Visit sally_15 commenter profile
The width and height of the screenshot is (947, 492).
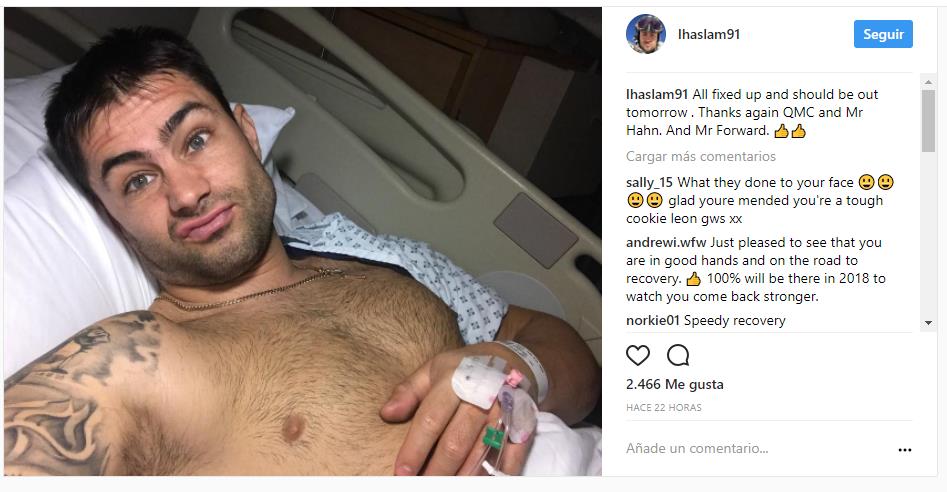tap(649, 182)
